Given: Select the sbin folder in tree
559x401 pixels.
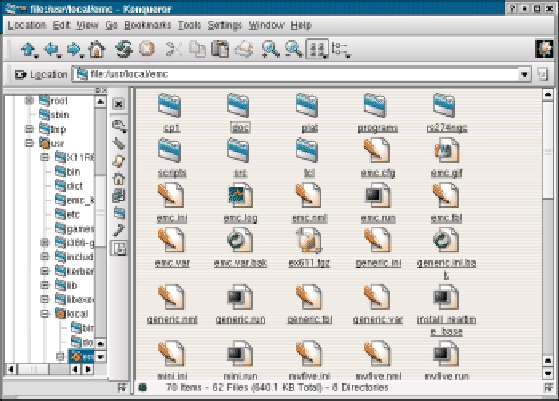Looking at the screenshot, I should point(54,115).
